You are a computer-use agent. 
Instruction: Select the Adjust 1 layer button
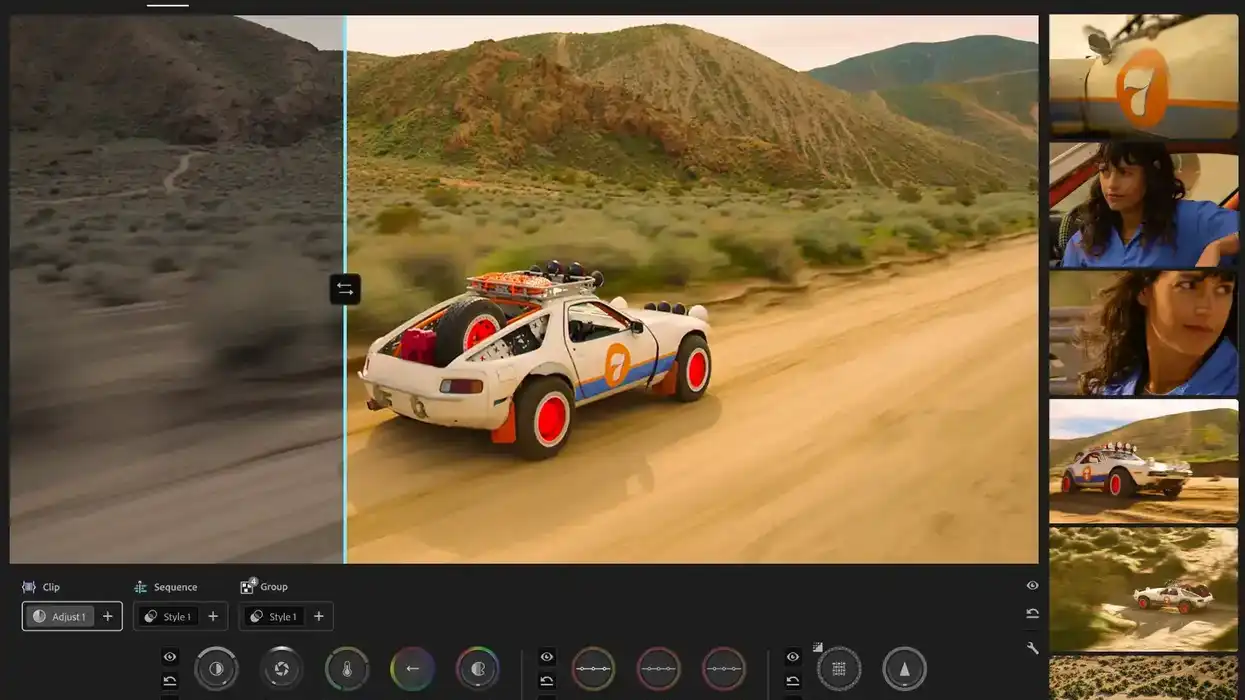point(59,616)
